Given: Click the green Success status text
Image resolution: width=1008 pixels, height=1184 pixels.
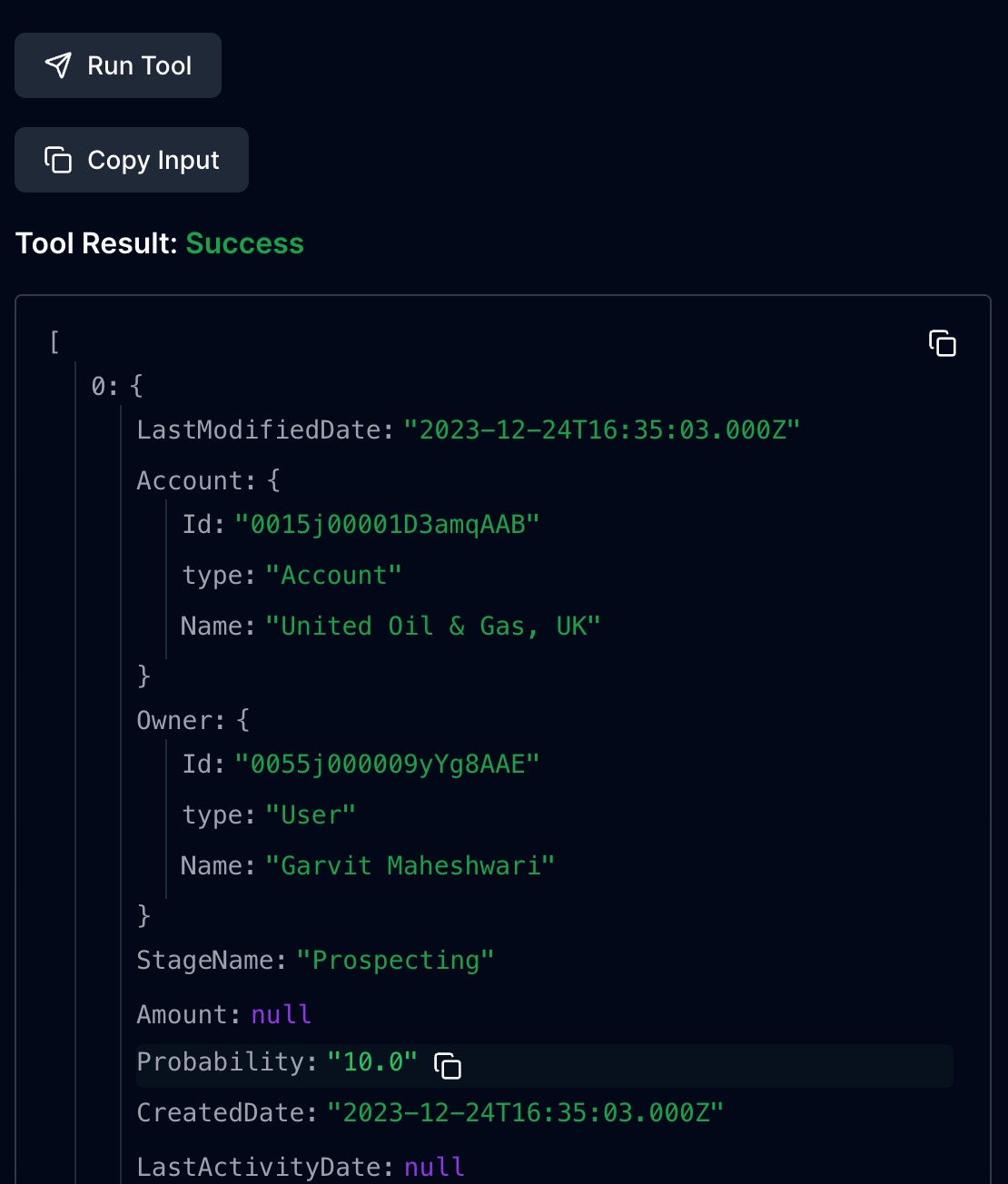Looking at the screenshot, I should click(244, 243).
